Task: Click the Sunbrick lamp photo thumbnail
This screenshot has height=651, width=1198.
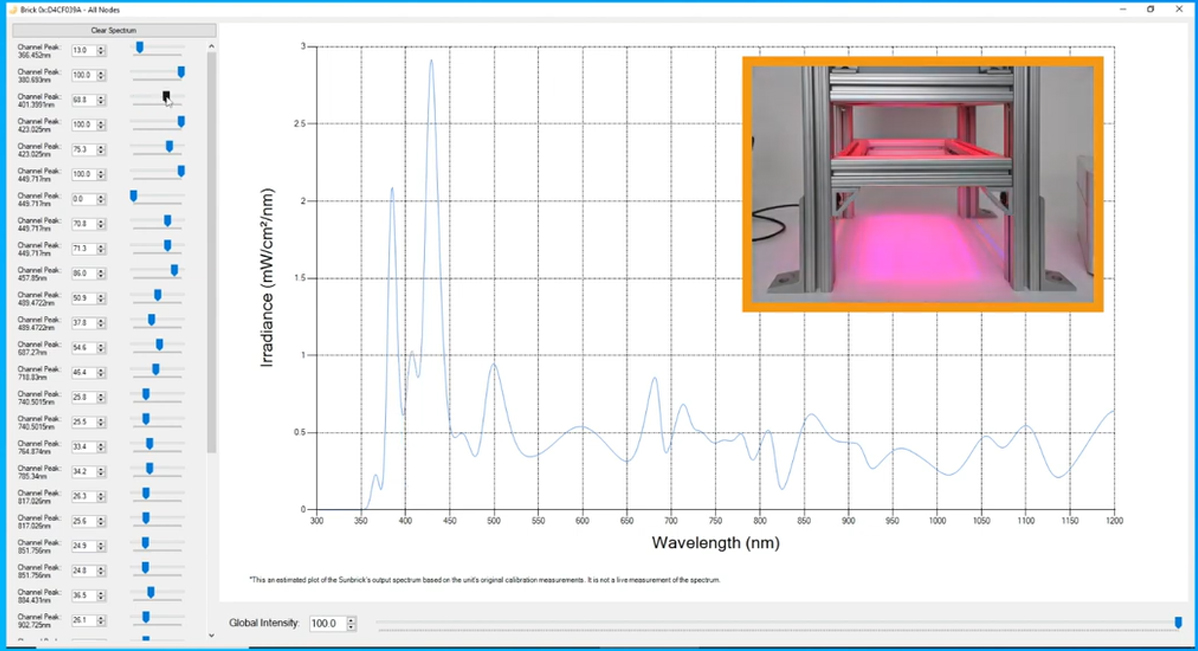Action: tap(923, 184)
